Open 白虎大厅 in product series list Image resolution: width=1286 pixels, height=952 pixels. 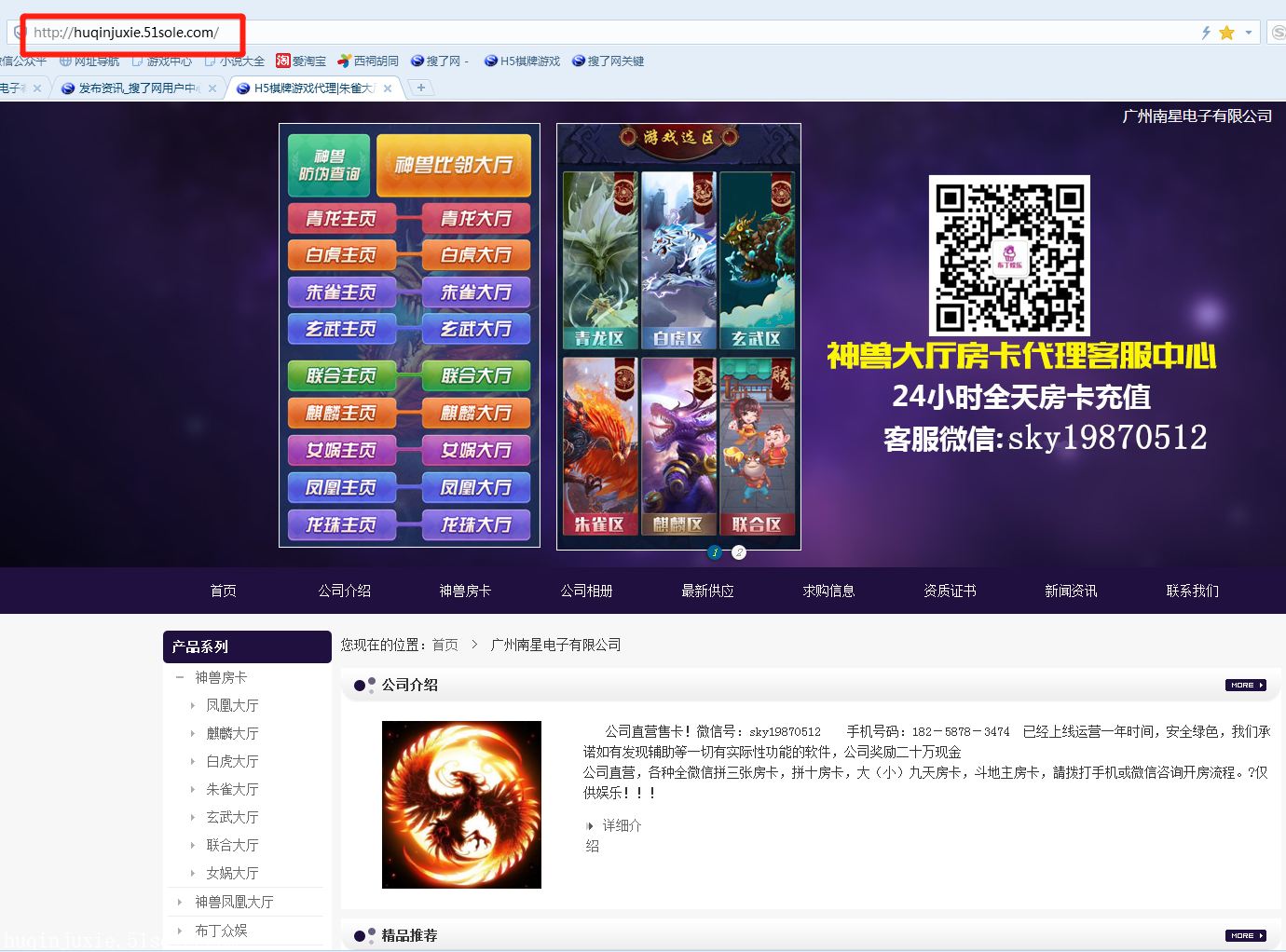click(233, 761)
